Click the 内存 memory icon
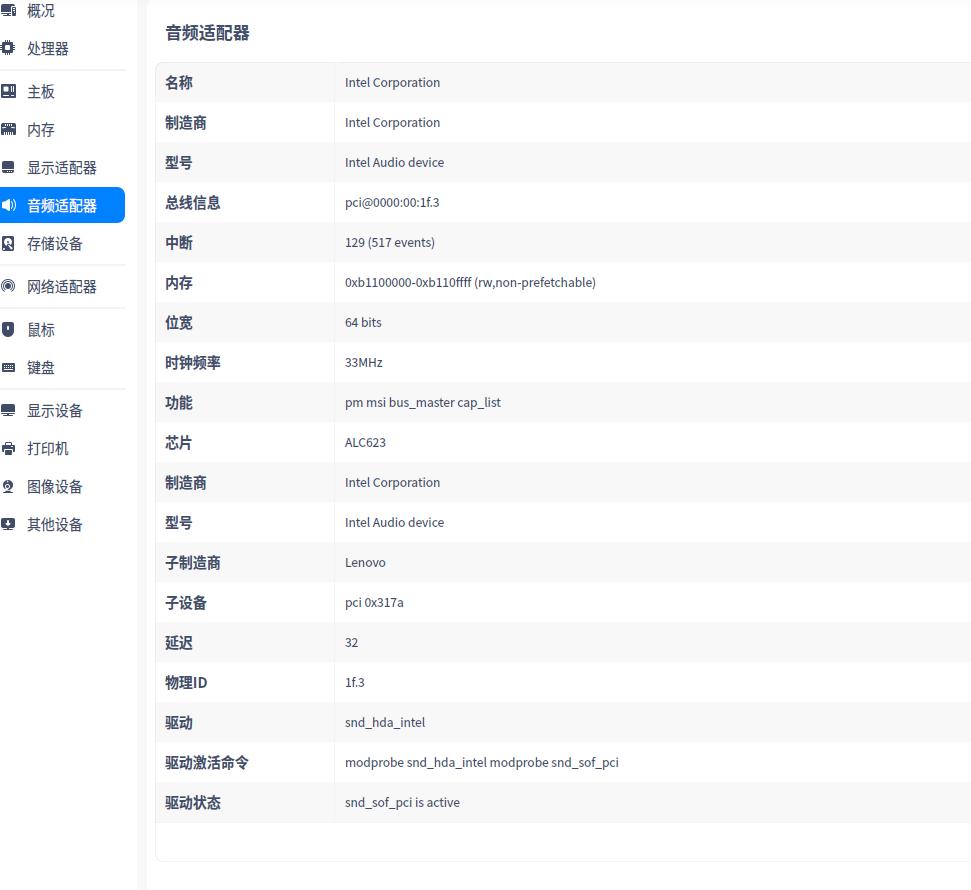The image size is (971, 890). pos(8,129)
